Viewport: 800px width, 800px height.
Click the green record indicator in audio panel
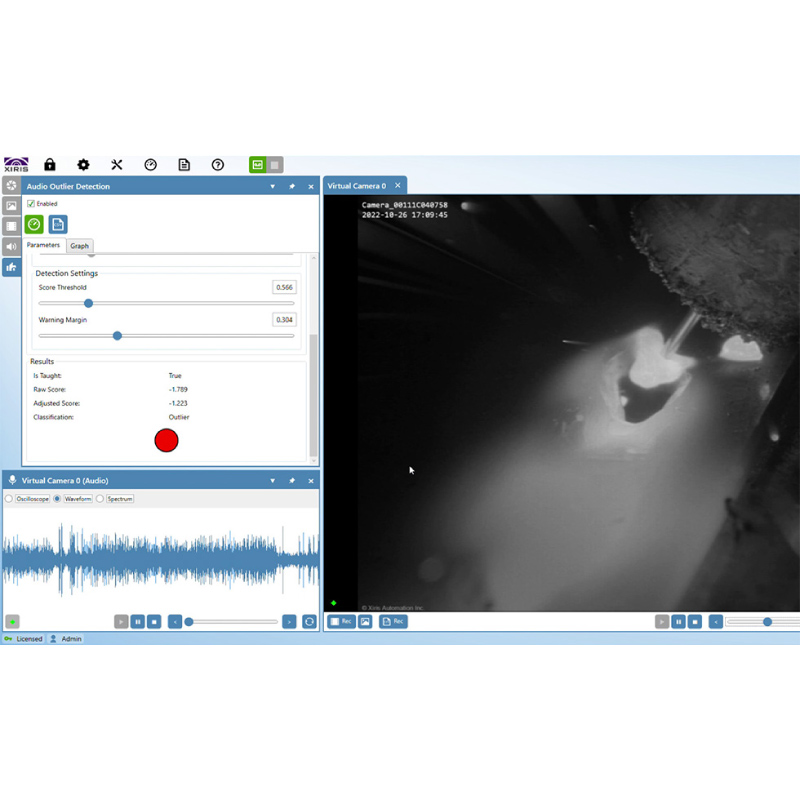point(12,622)
